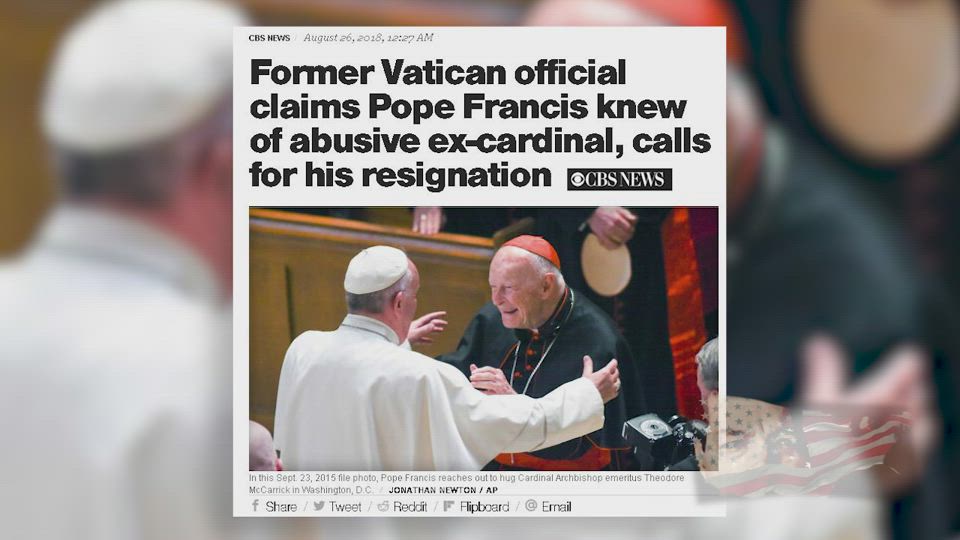Screen dimensions: 960x540
Task: Choose the Tweet text label
Action: [345, 506]
